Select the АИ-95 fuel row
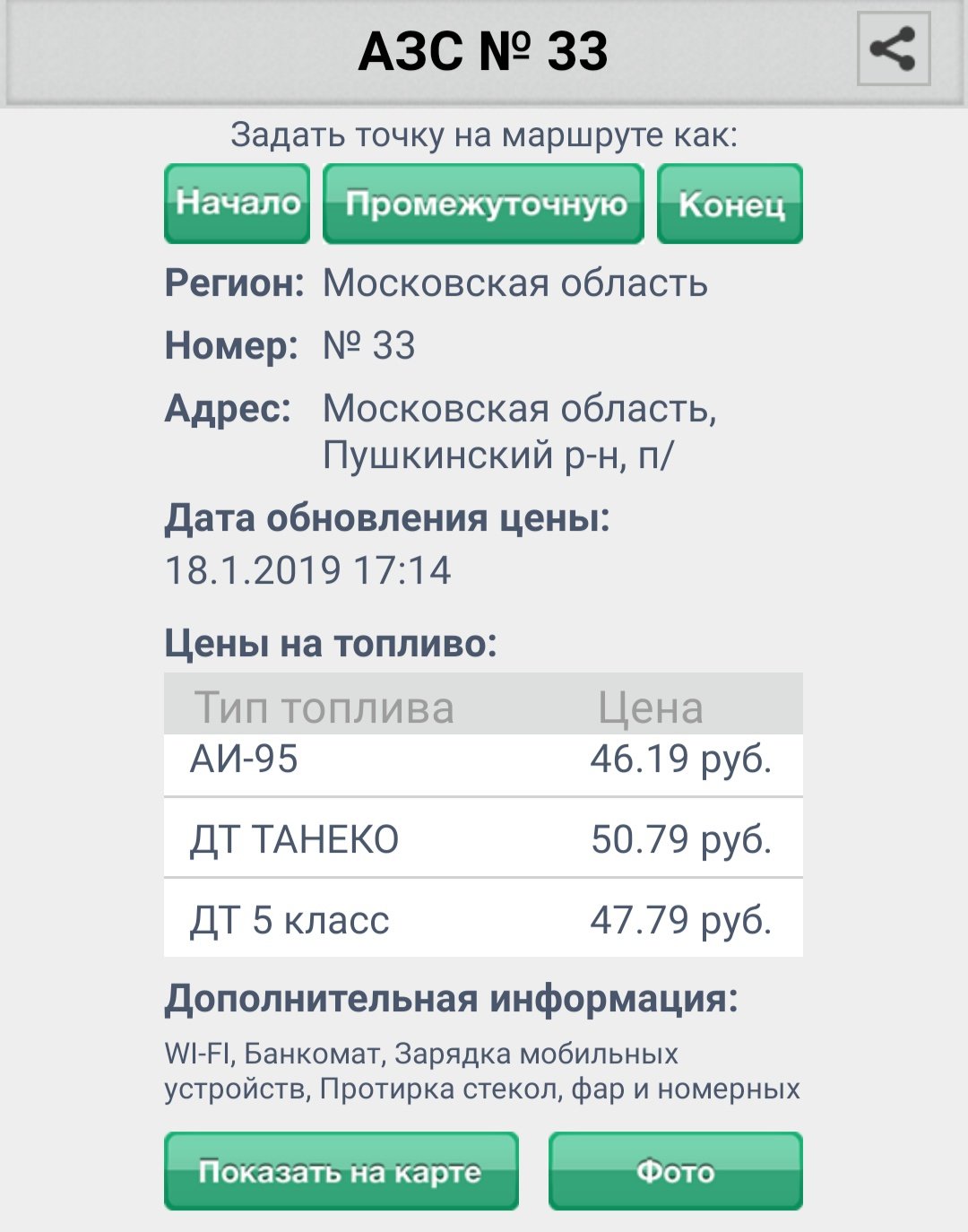968x1232 pixels. coord(483,764)
